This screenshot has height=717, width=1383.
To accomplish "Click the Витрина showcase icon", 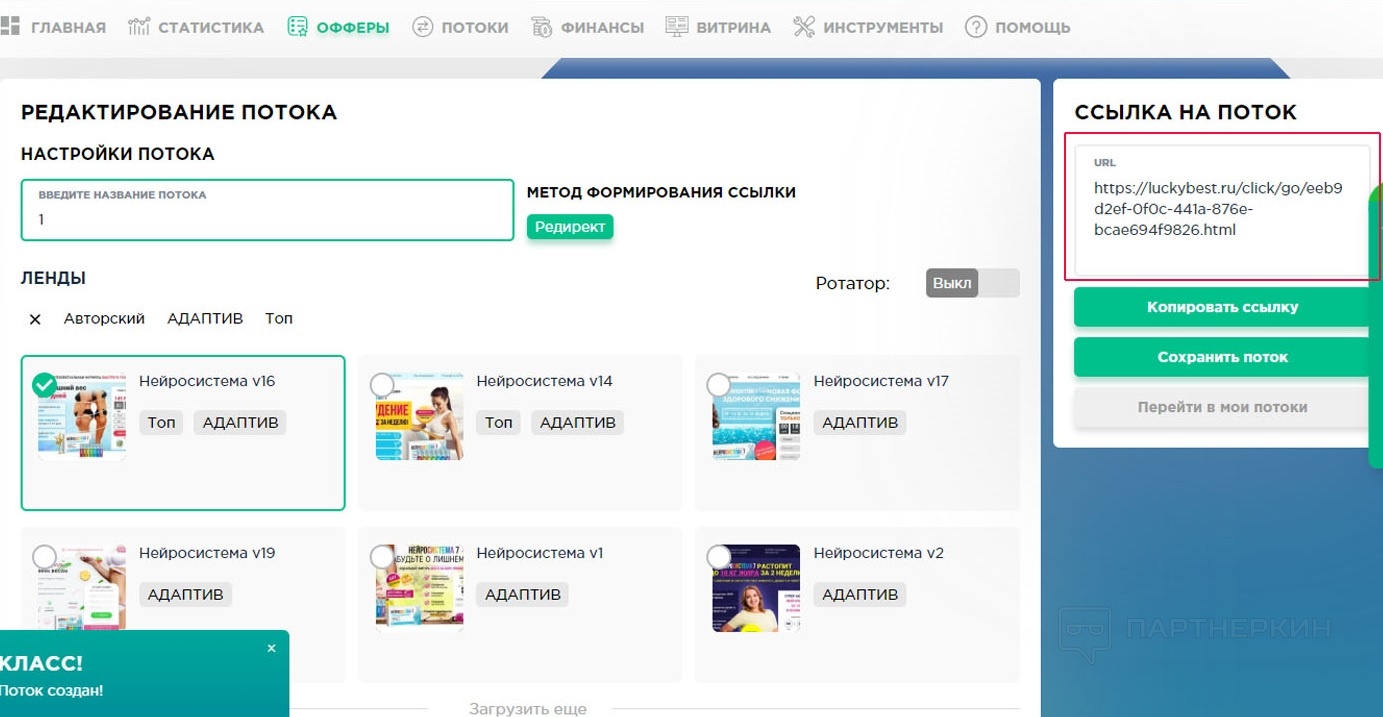I will point(676,27).
